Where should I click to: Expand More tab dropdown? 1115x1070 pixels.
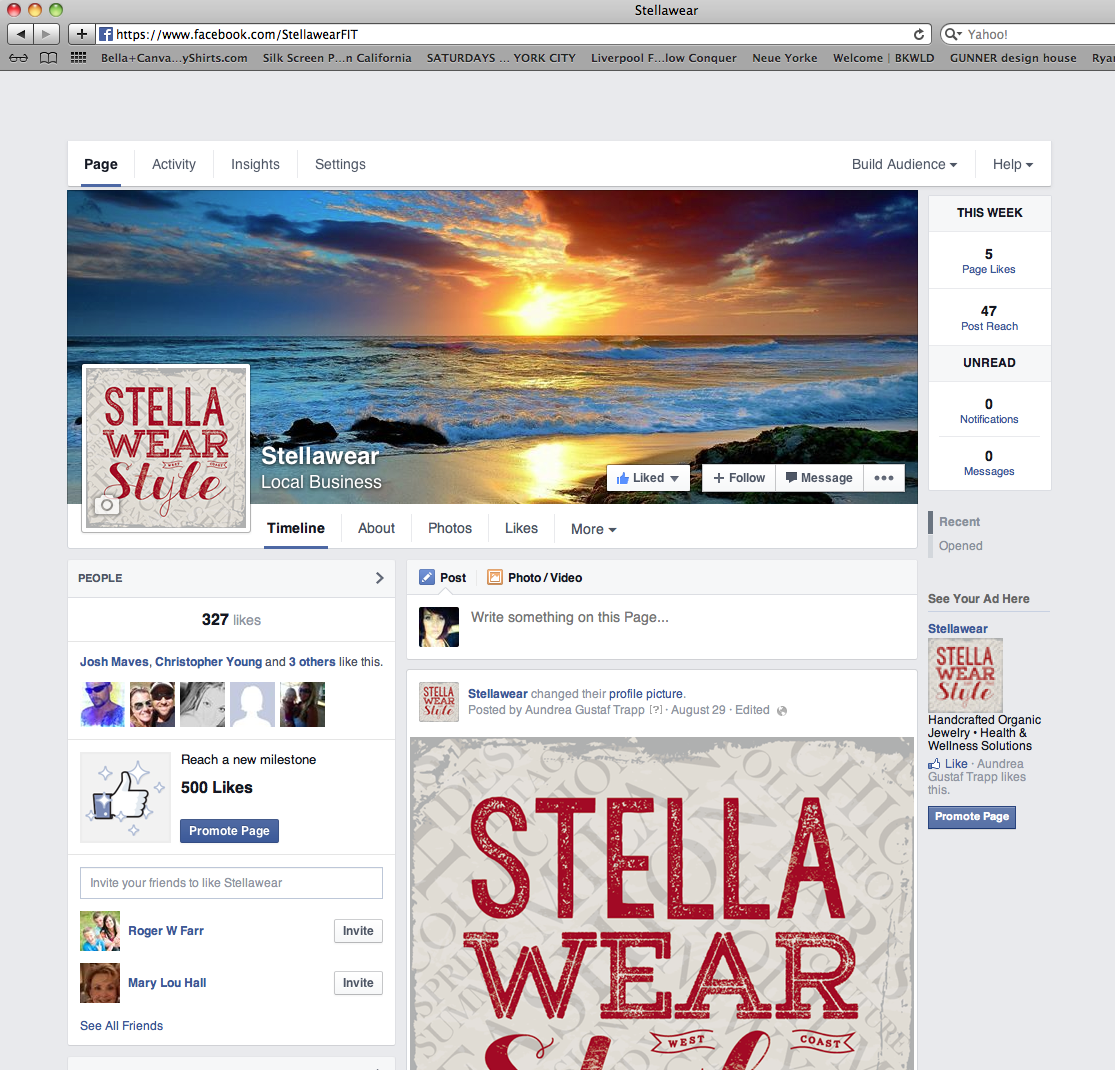[593, 529]
